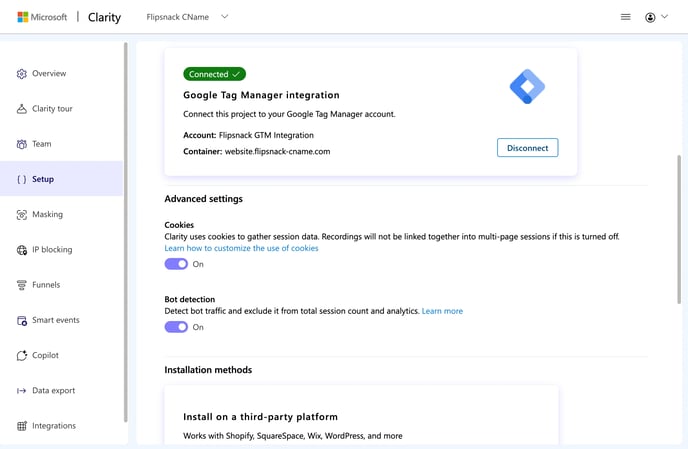The width and height of the screenshot is (688, 449).
Task: Open Smart events settings
Action: pos(61,320)
